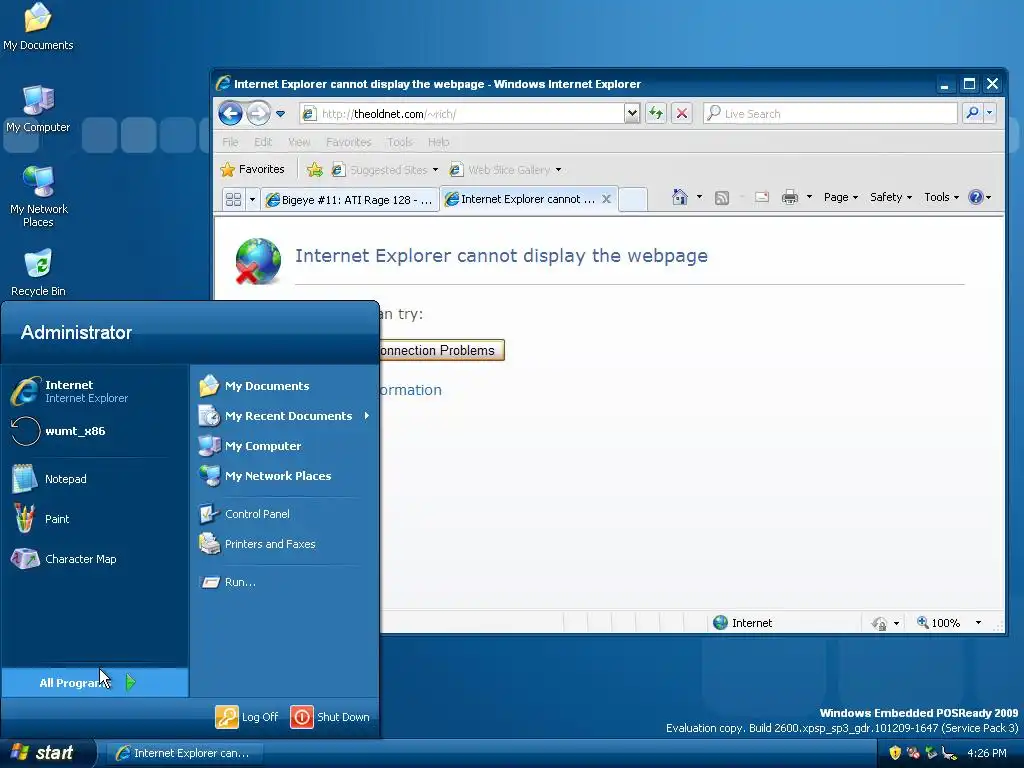Click the Internet zone status bar entry
This screenshot has width=1024, height=768.
[743, 623]
